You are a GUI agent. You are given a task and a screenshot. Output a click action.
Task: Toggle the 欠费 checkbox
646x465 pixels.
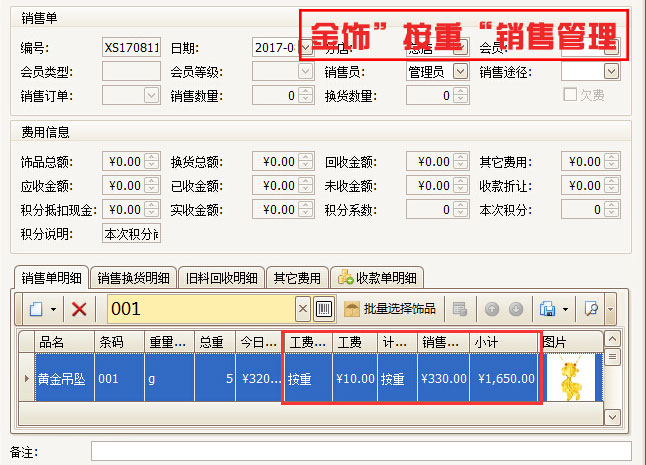click(x=571, y=95)
